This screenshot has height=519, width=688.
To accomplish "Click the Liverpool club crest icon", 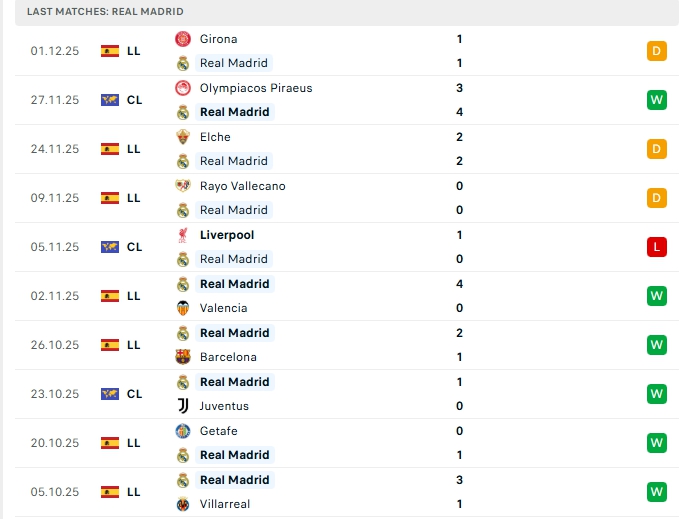I will point(183,235).
